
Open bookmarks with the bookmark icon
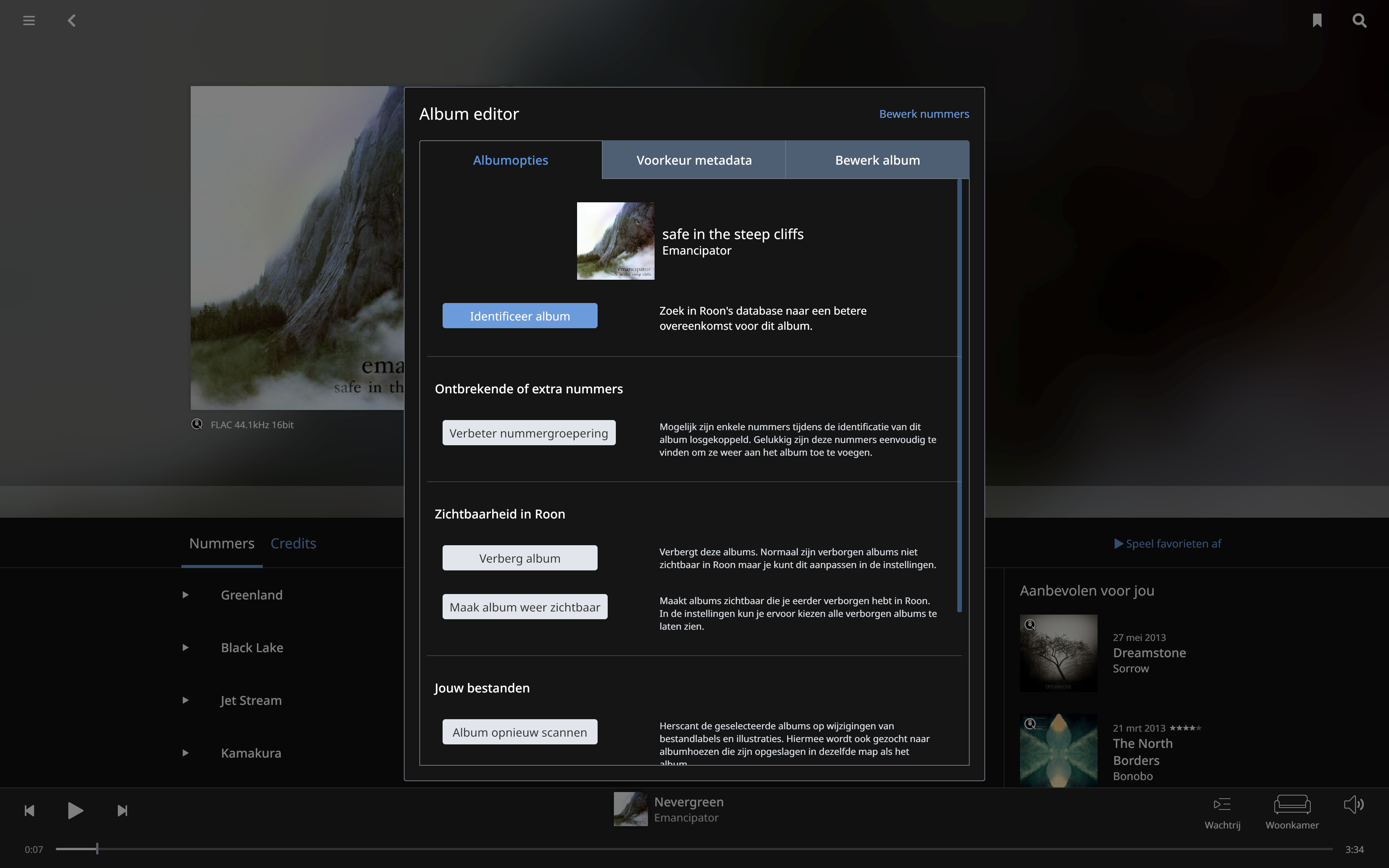[1317, 21]
